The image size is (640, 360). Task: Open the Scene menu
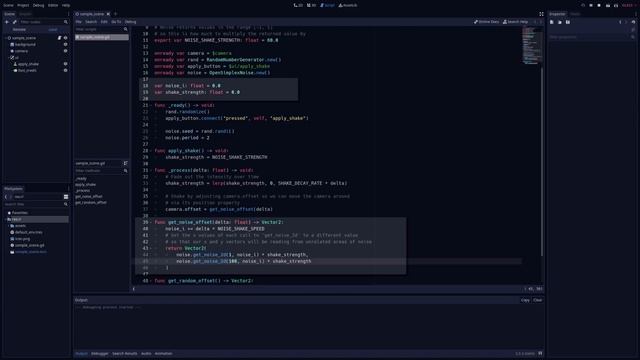coord(9,5)
